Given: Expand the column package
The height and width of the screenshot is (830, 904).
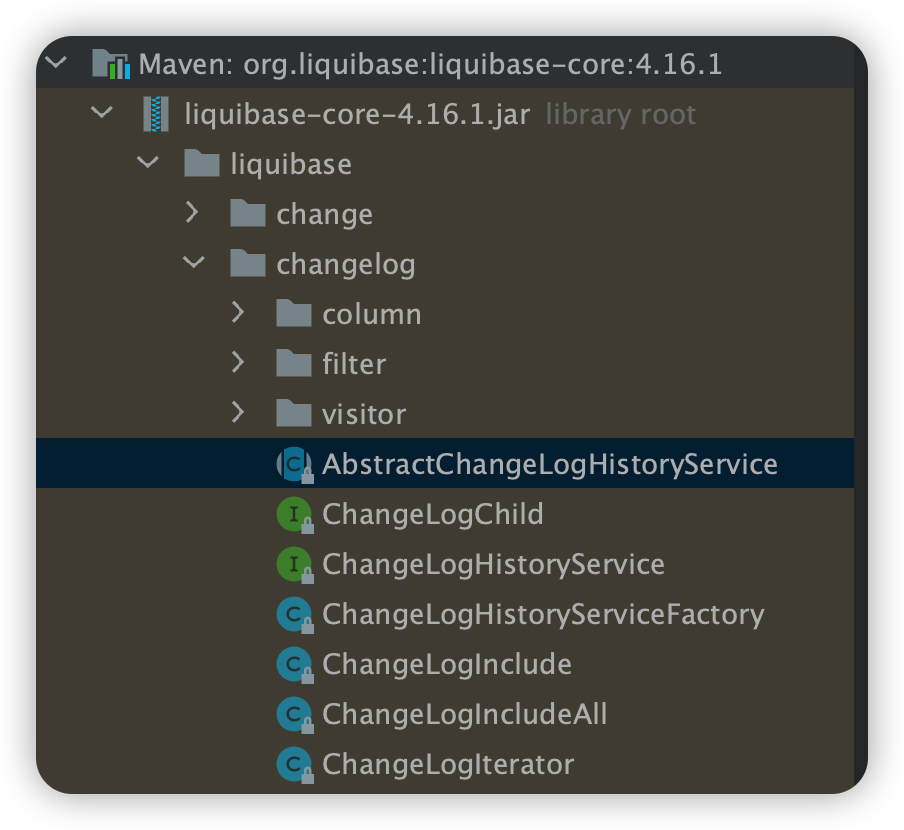Looking at the screenshot, I should point(239,313).
